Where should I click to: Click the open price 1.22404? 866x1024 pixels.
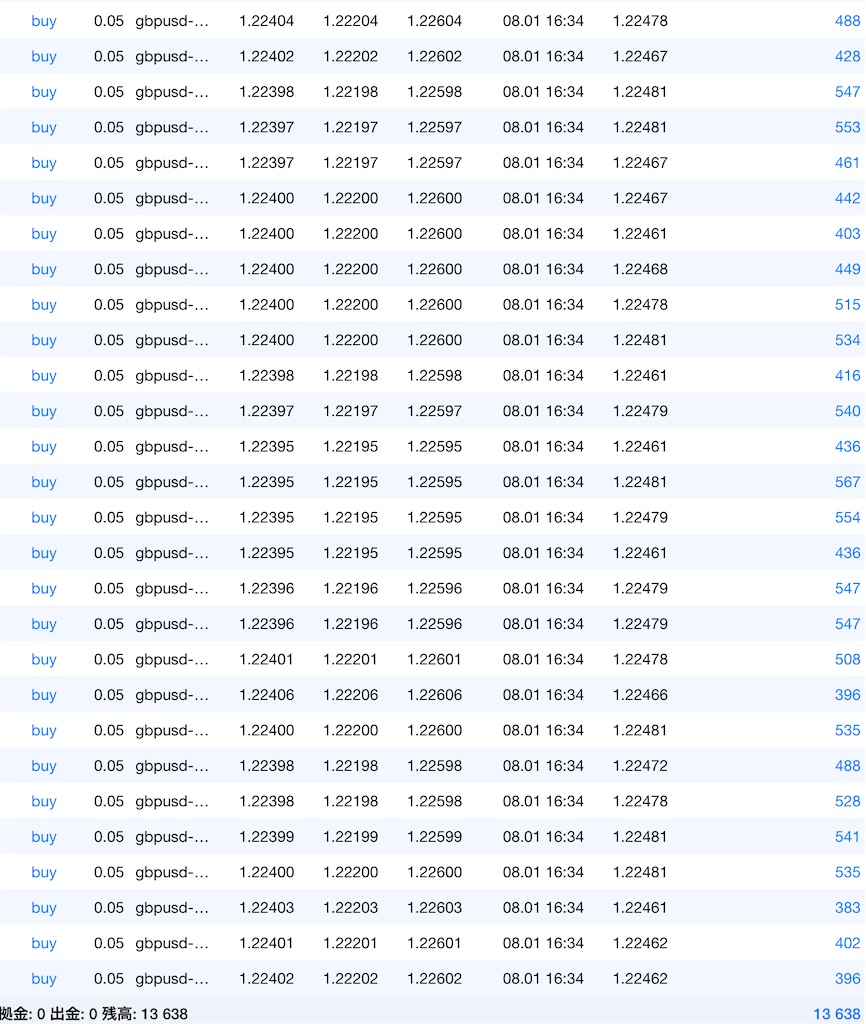[266, 21]
